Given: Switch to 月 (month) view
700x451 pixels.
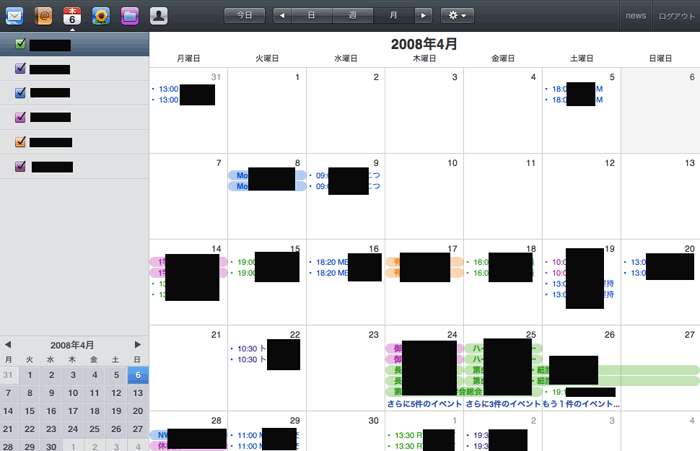Looking at the screenshot, I should 394,15.
